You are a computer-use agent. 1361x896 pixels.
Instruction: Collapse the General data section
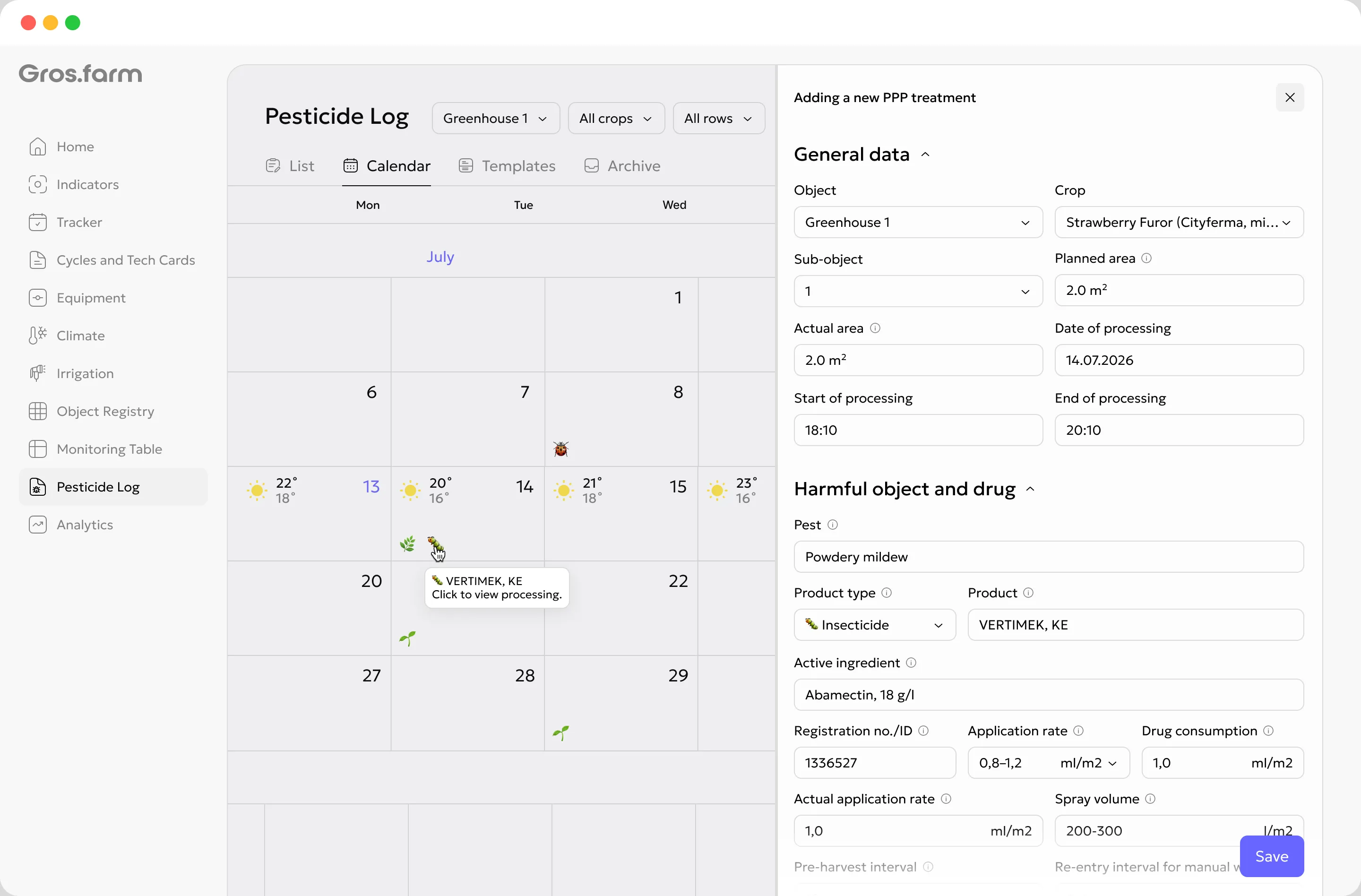(925, 155)
